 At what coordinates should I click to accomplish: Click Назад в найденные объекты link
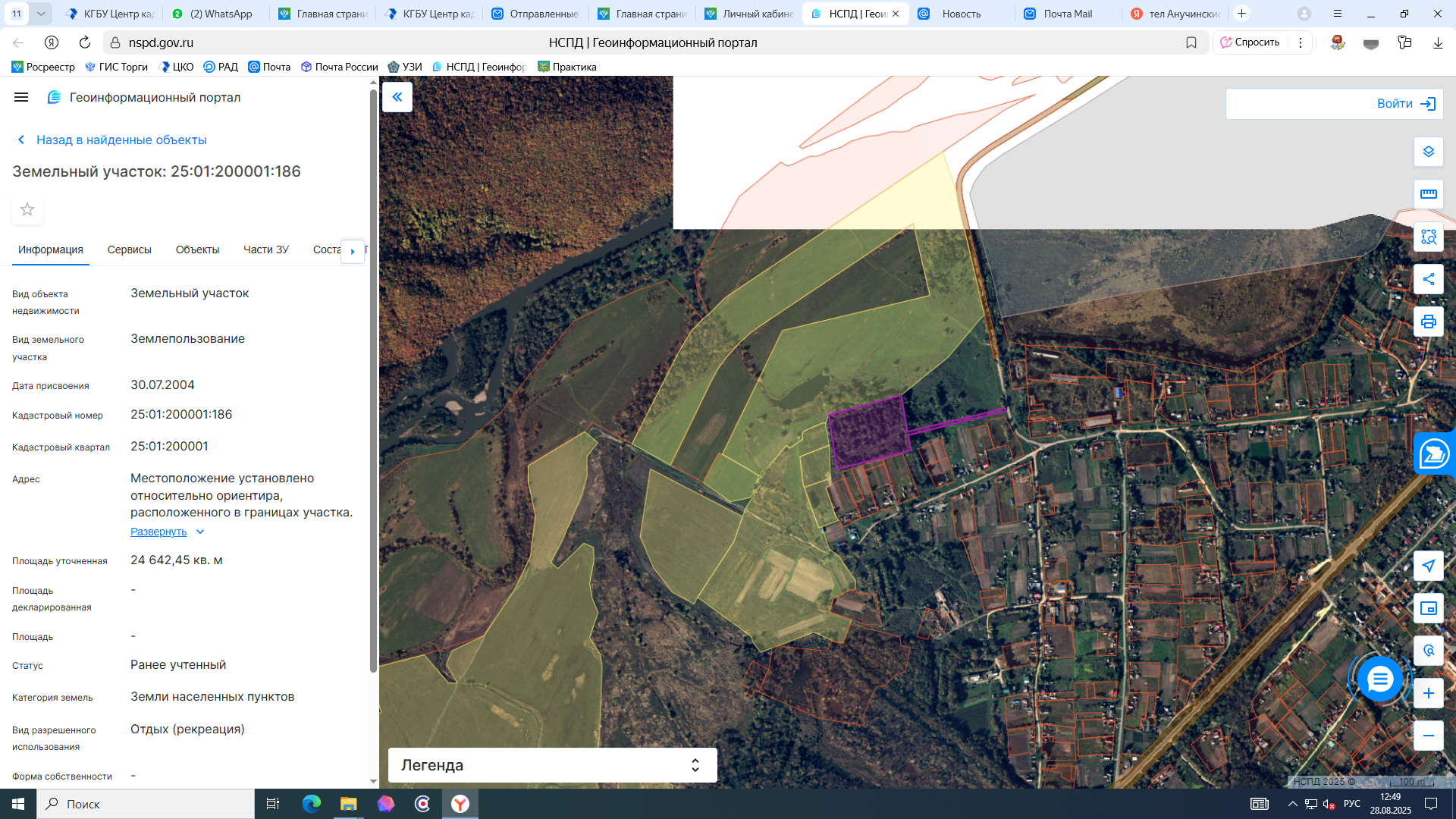coord(121,140)
